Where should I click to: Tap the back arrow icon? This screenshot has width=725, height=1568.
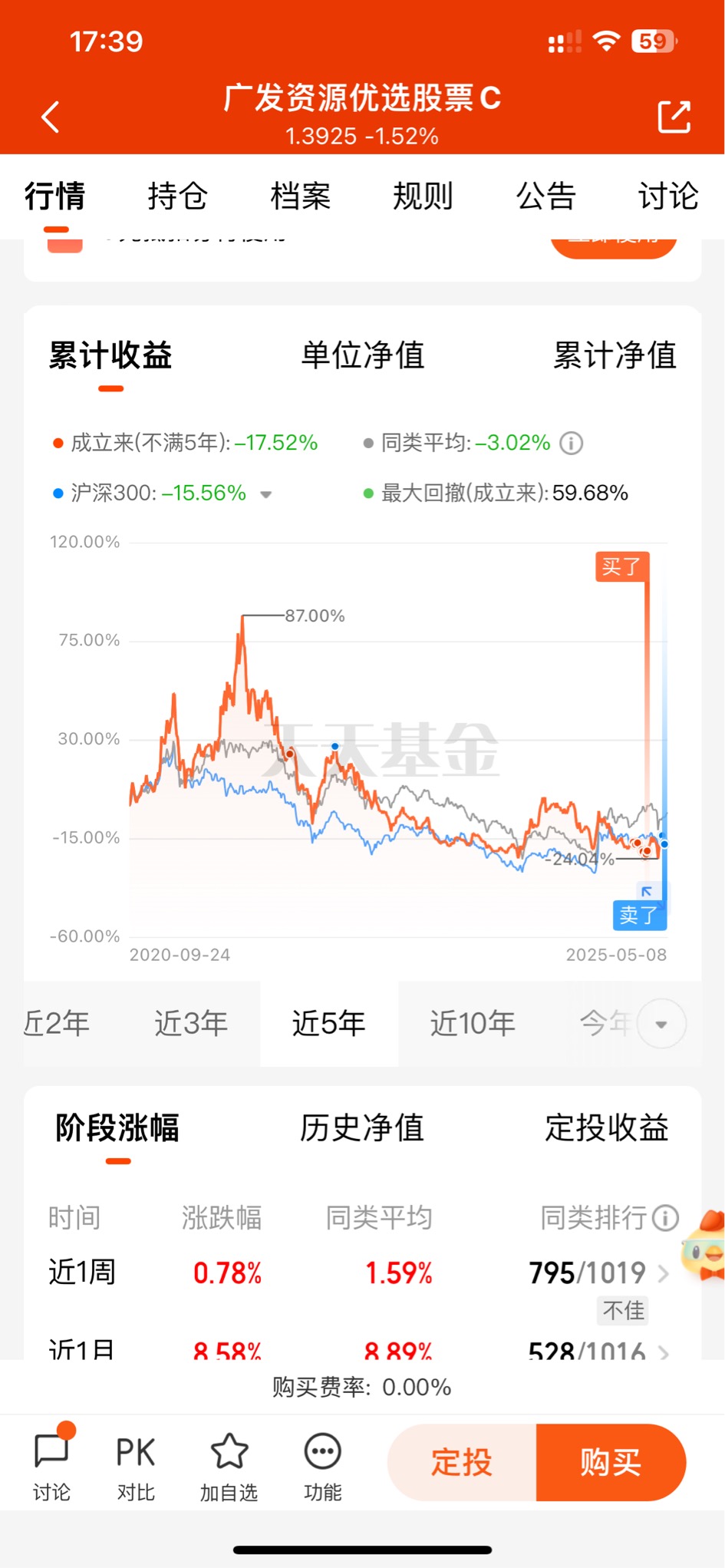51,117
